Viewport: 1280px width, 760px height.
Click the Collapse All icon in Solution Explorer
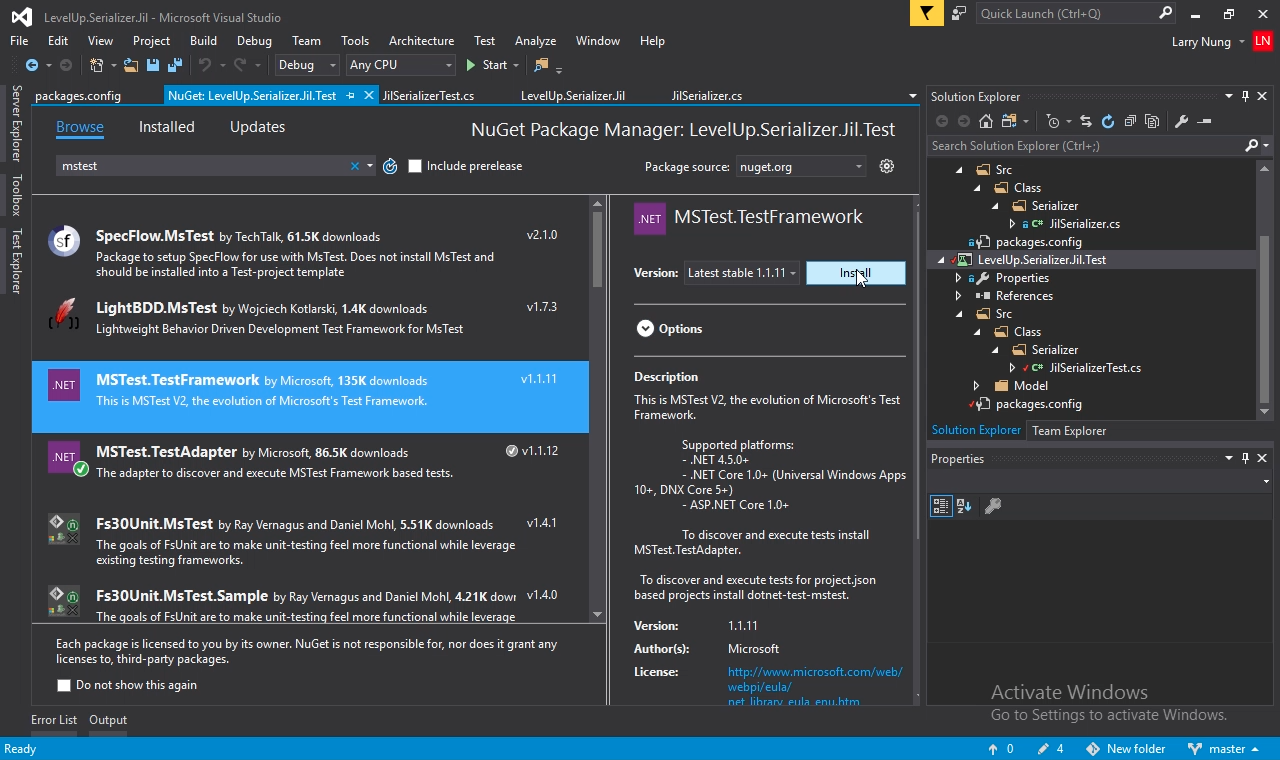(x=1130, y=121)
